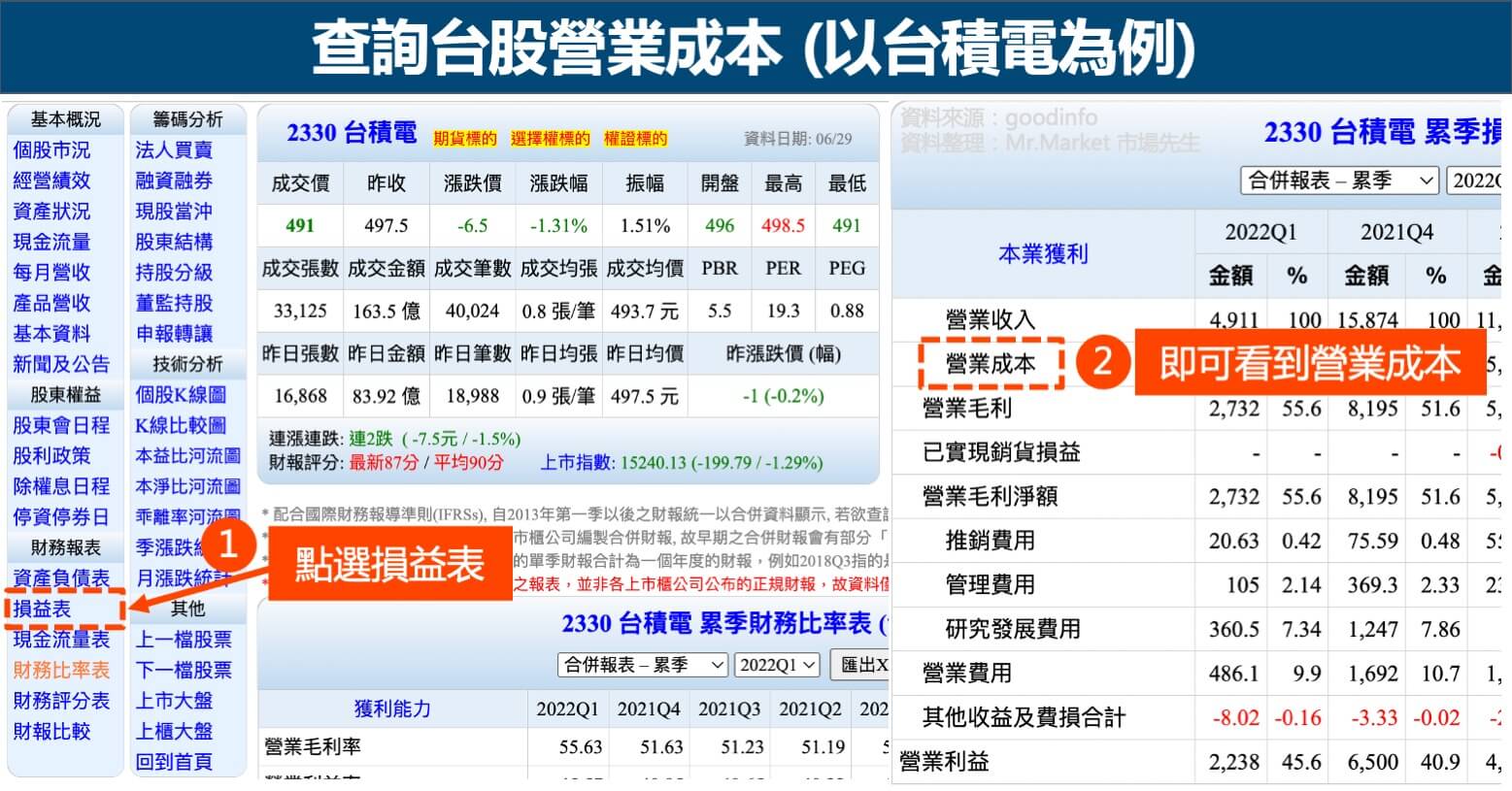The image size is (1512, 791).
Task: Open the quarter dropdown in income statement
Action: coord(1476,181)
